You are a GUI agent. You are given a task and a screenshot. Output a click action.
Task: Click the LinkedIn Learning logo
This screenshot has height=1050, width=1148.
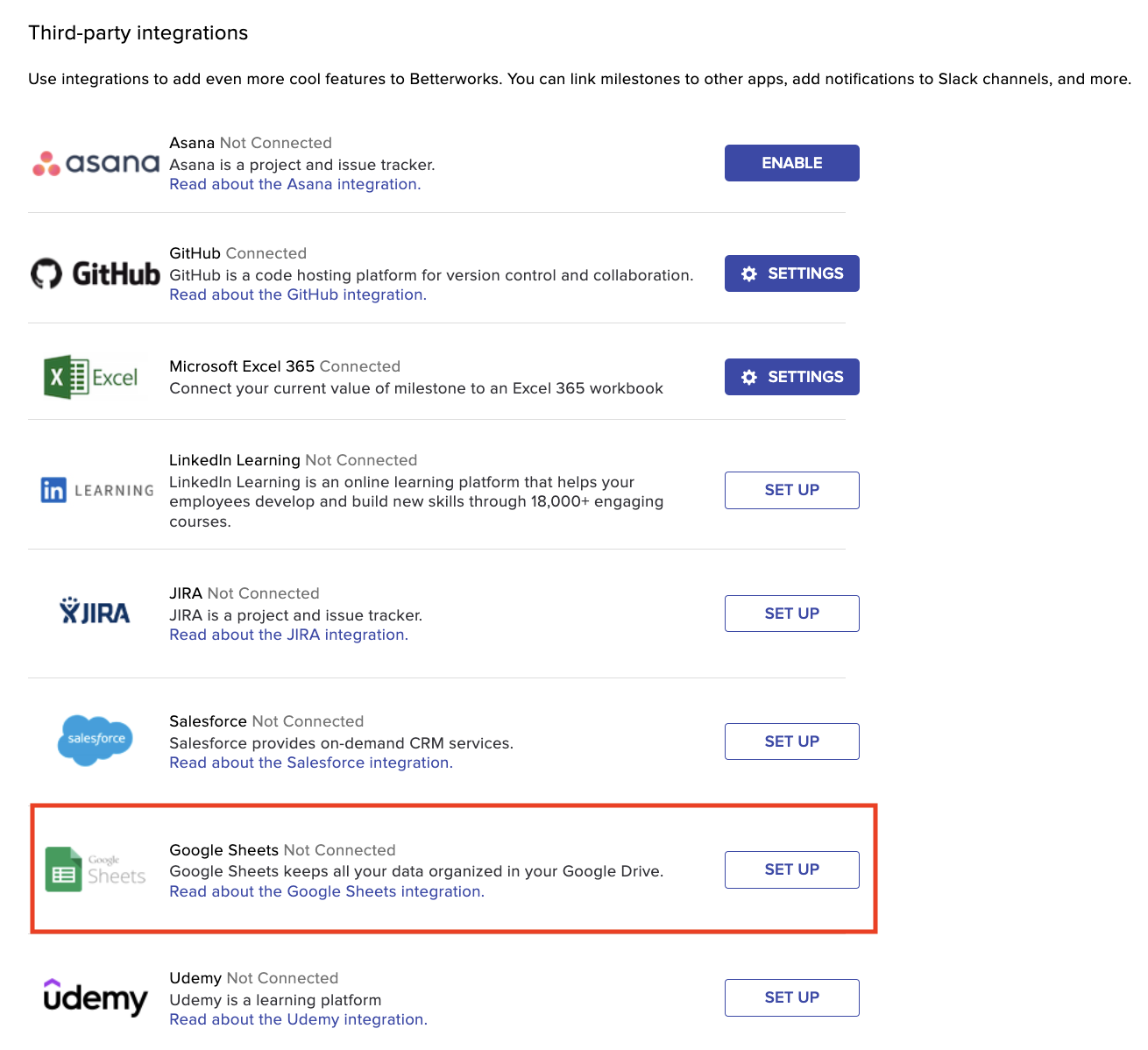(97, 490)
